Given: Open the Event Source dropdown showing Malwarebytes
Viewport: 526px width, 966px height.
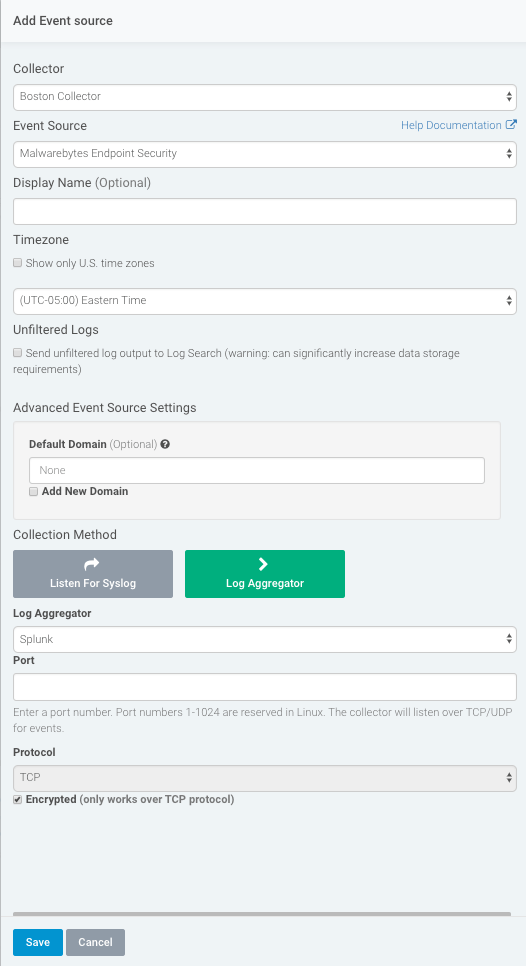Looking at the screenshot, I should [x=265, y=154].
